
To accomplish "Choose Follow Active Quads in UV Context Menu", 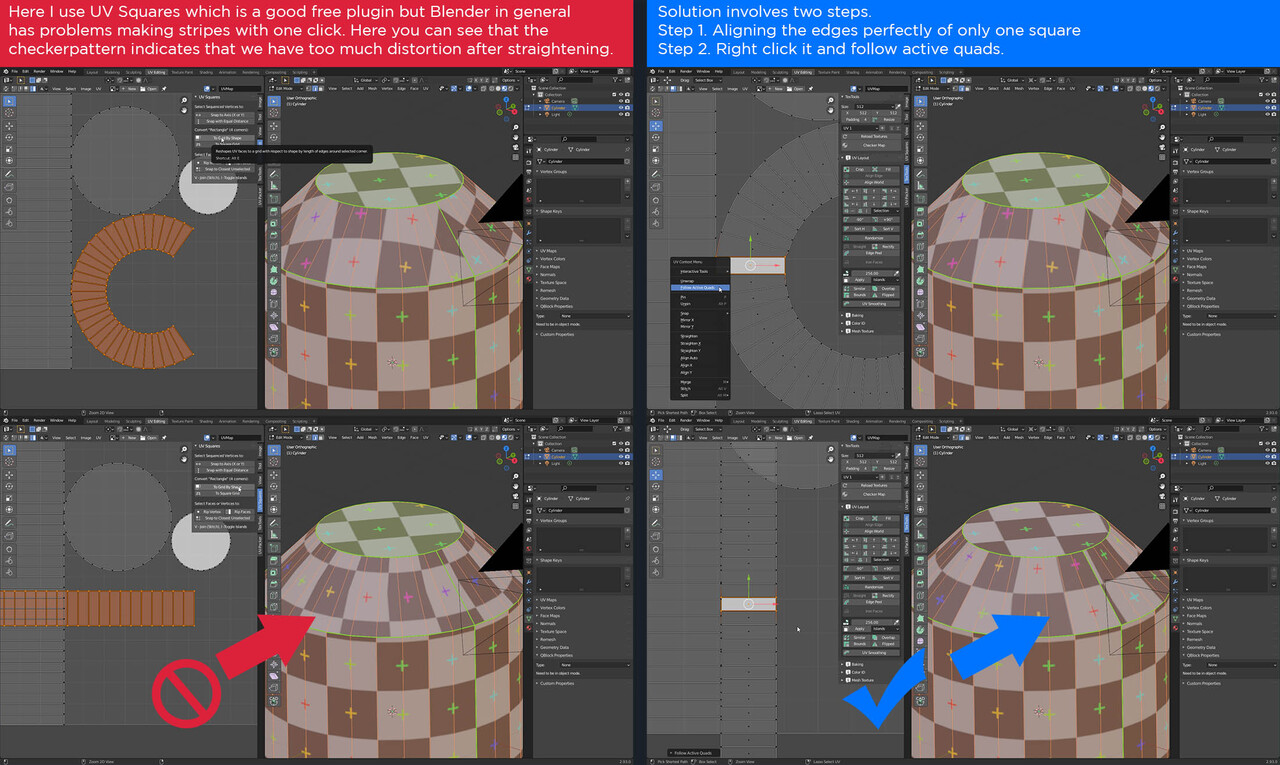I will click(702, 288).
